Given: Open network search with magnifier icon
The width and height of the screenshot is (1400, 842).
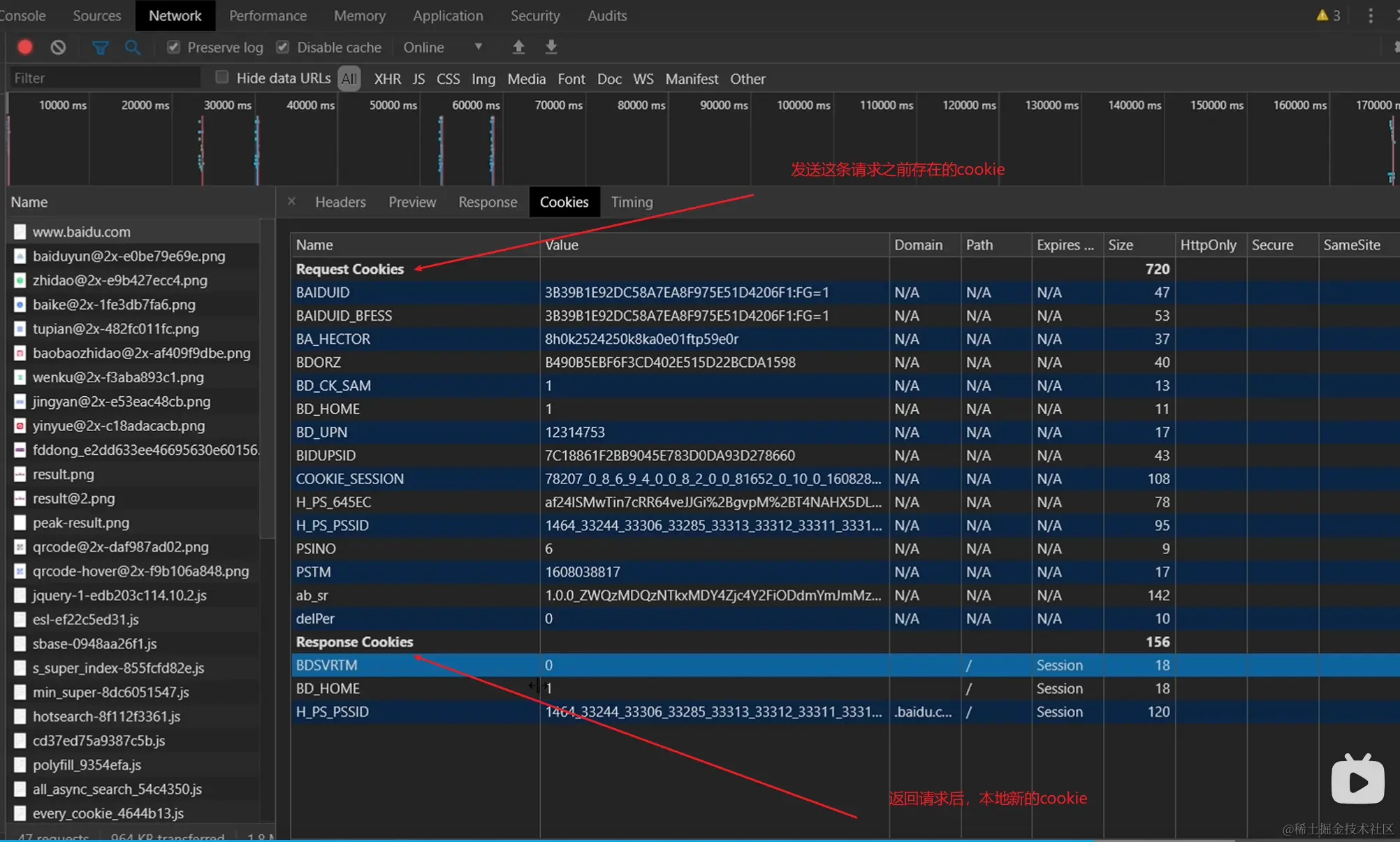Looking at the screenshot, I should 132,47.
